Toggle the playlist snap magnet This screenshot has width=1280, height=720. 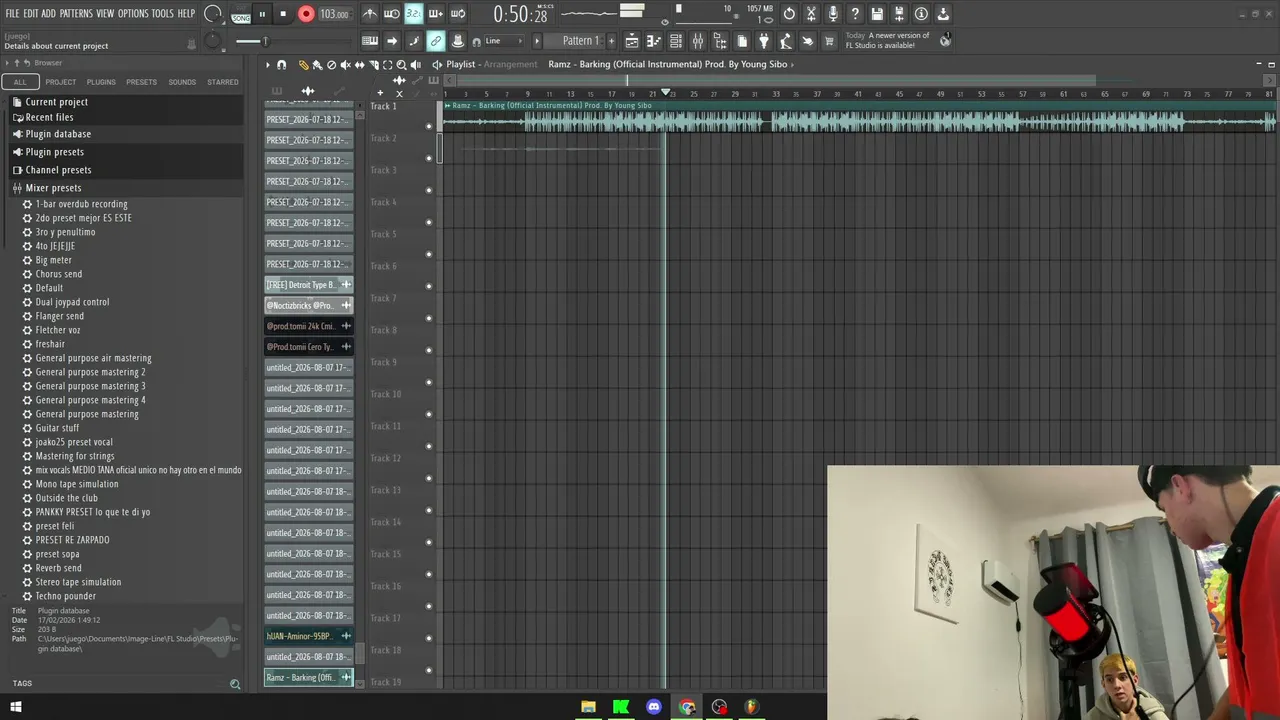point(282,65)
